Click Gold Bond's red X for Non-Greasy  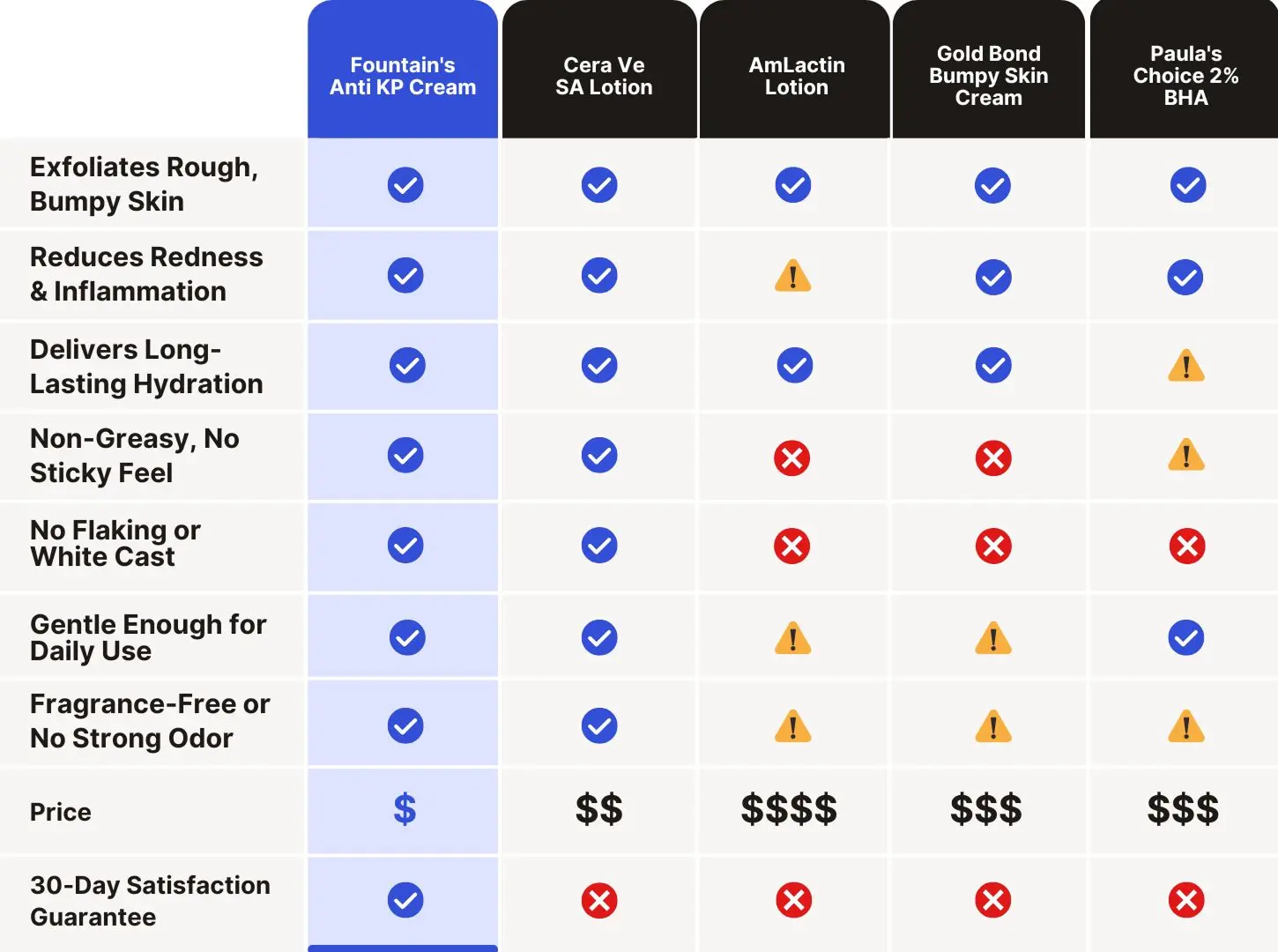pyautogui.click(x=993, y=457)
